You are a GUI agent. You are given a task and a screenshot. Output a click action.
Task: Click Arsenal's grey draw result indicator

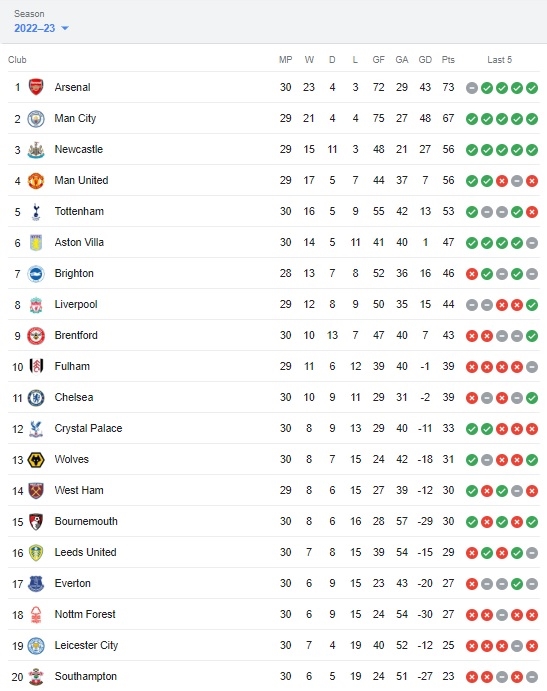tap(472, 88)
